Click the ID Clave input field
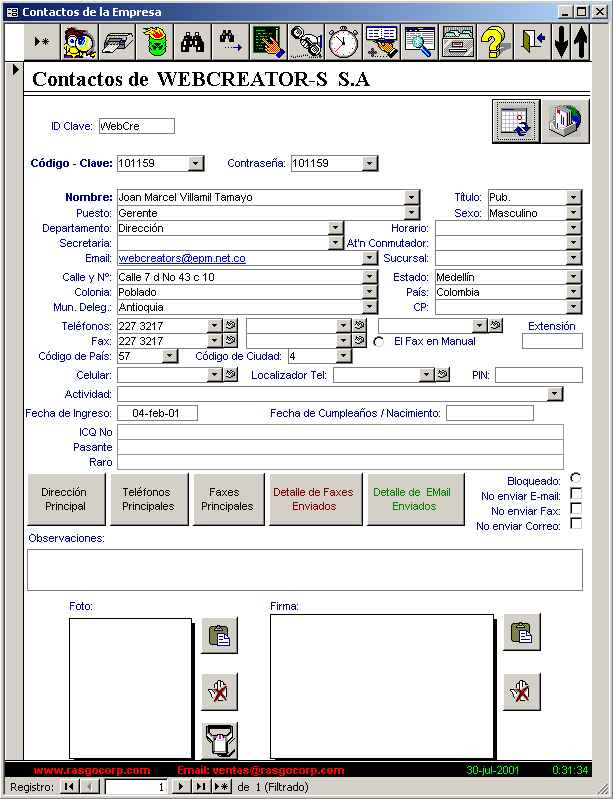 137,126
